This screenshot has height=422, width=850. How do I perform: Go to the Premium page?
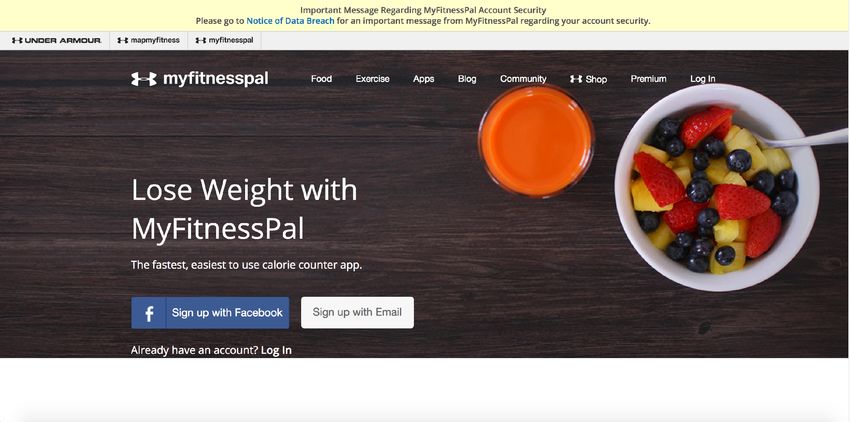648,79
